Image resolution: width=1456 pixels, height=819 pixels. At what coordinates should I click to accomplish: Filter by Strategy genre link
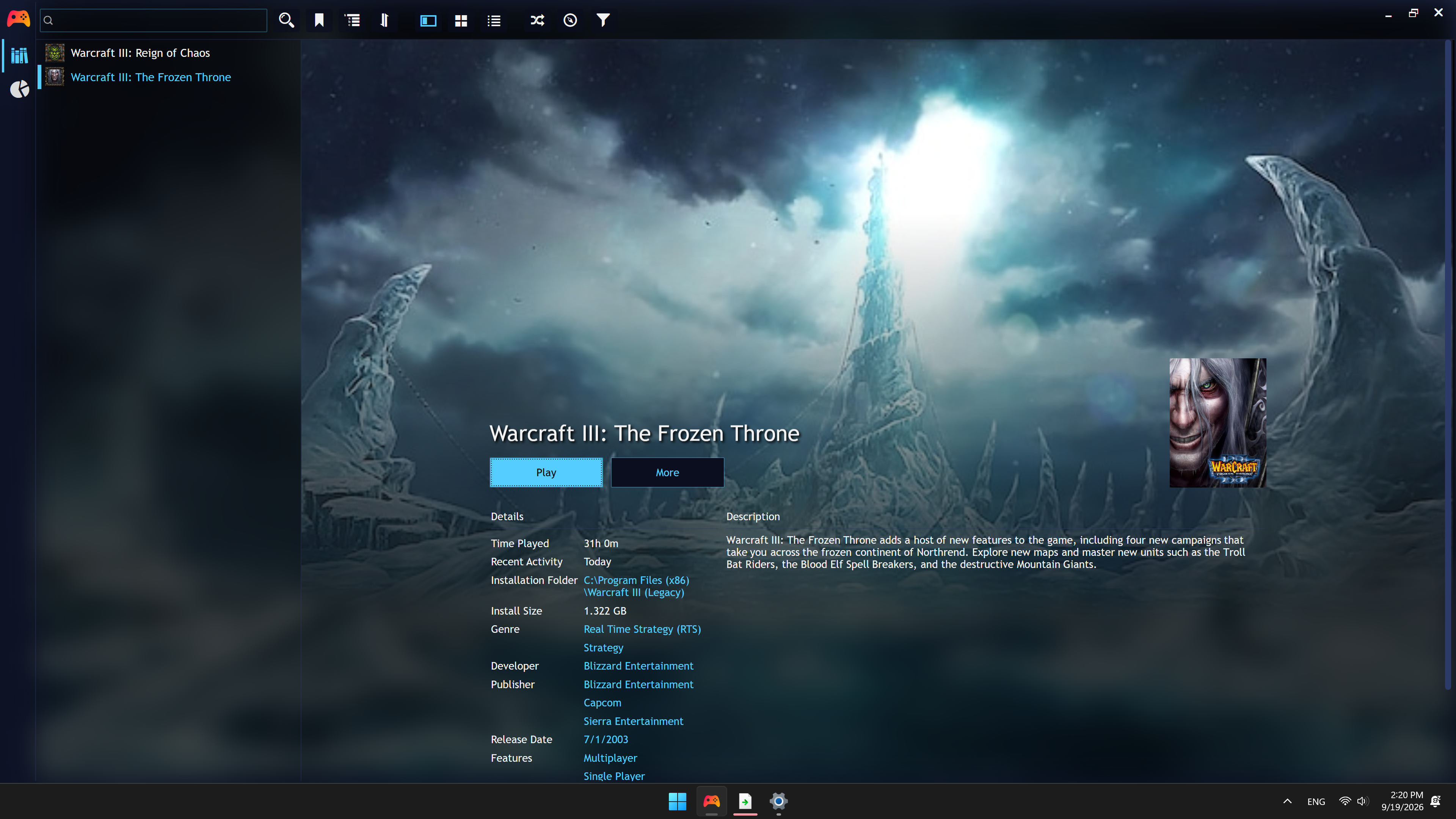[x=603, y=648]
